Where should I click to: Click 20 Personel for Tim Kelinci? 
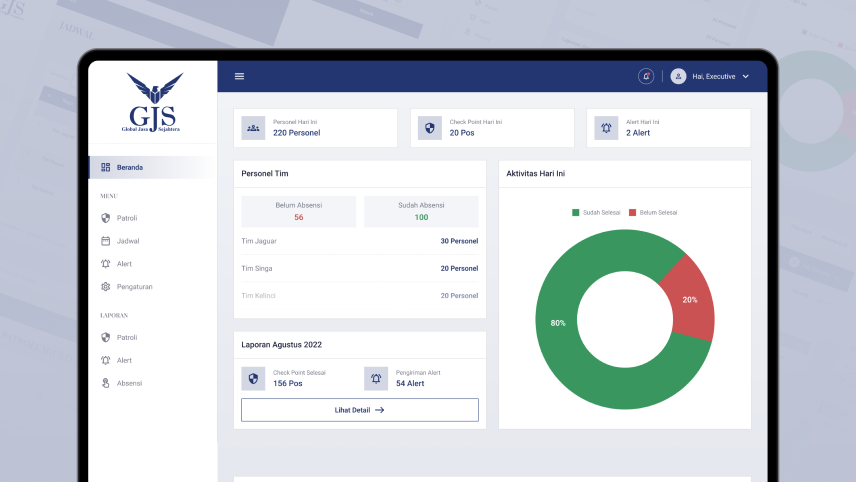click(x=459, y=295)
